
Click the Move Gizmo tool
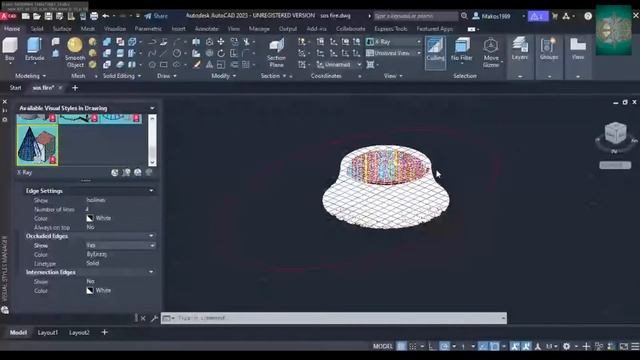(x=491, y=52)
